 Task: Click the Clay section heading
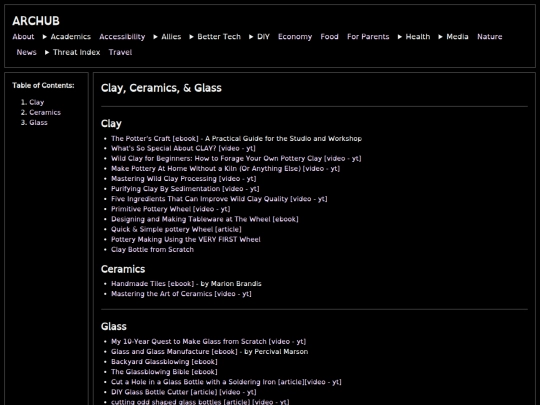tap(111, 124)
